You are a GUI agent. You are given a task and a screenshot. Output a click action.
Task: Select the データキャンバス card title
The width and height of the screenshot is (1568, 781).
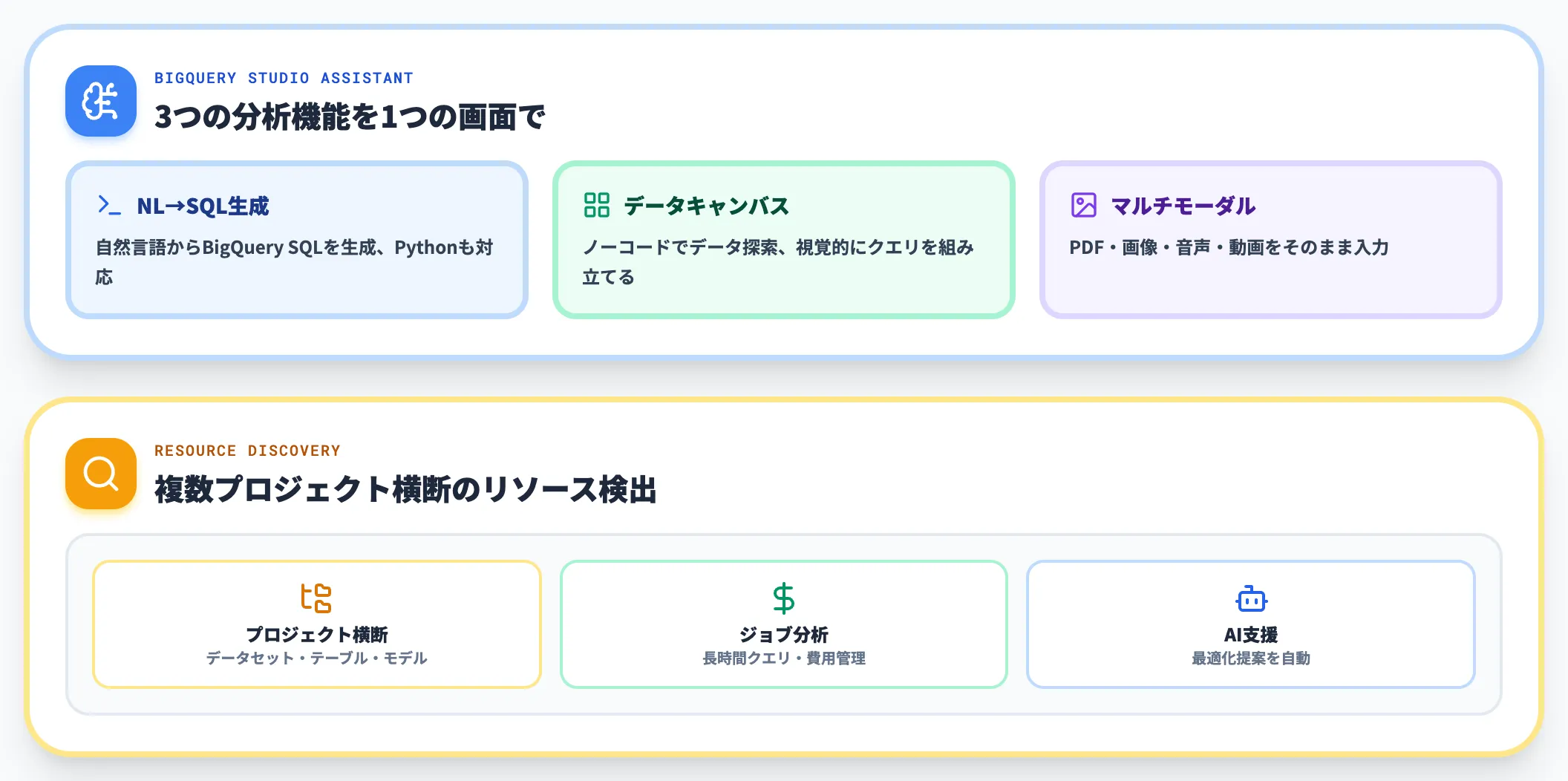pyautogui.click(x=706, y=206)
